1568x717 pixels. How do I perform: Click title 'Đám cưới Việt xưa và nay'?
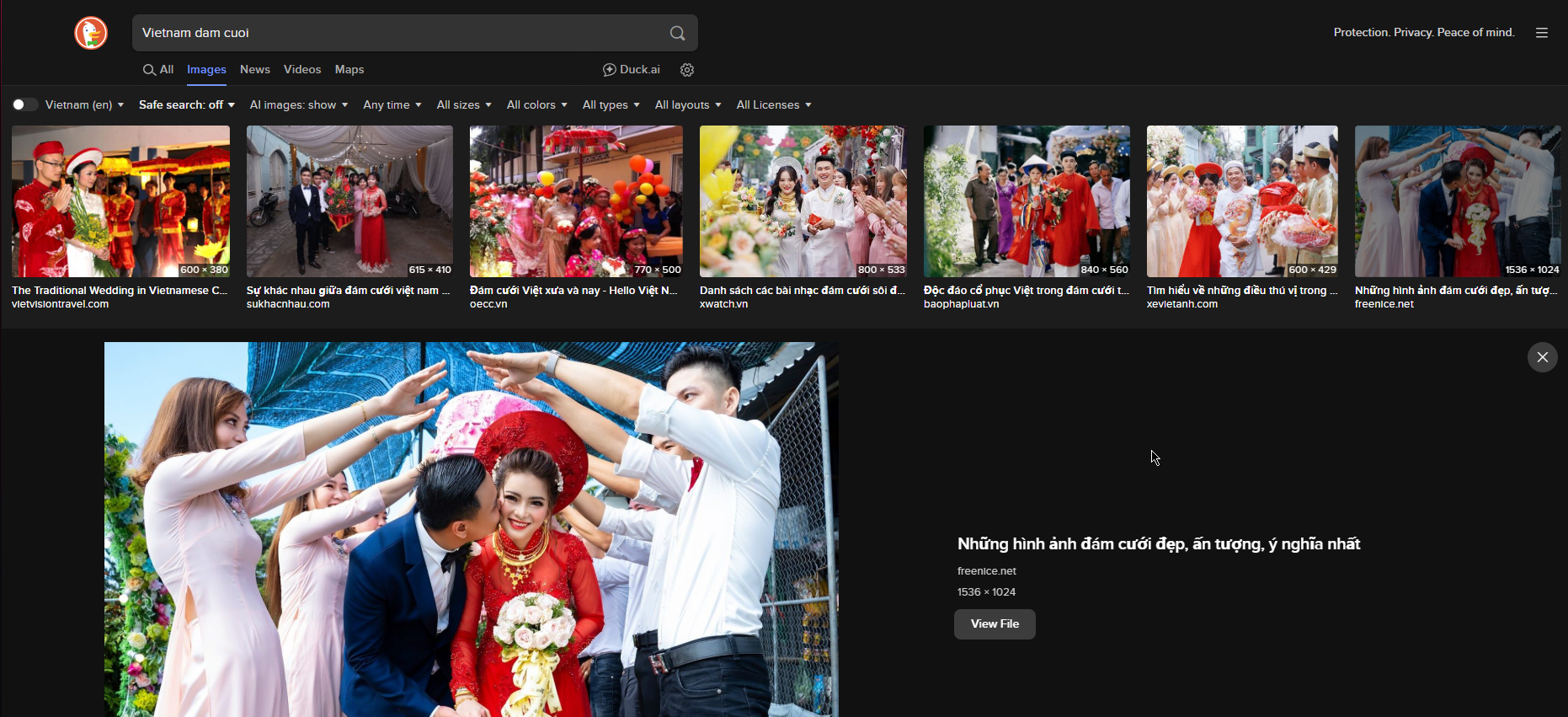574,291
